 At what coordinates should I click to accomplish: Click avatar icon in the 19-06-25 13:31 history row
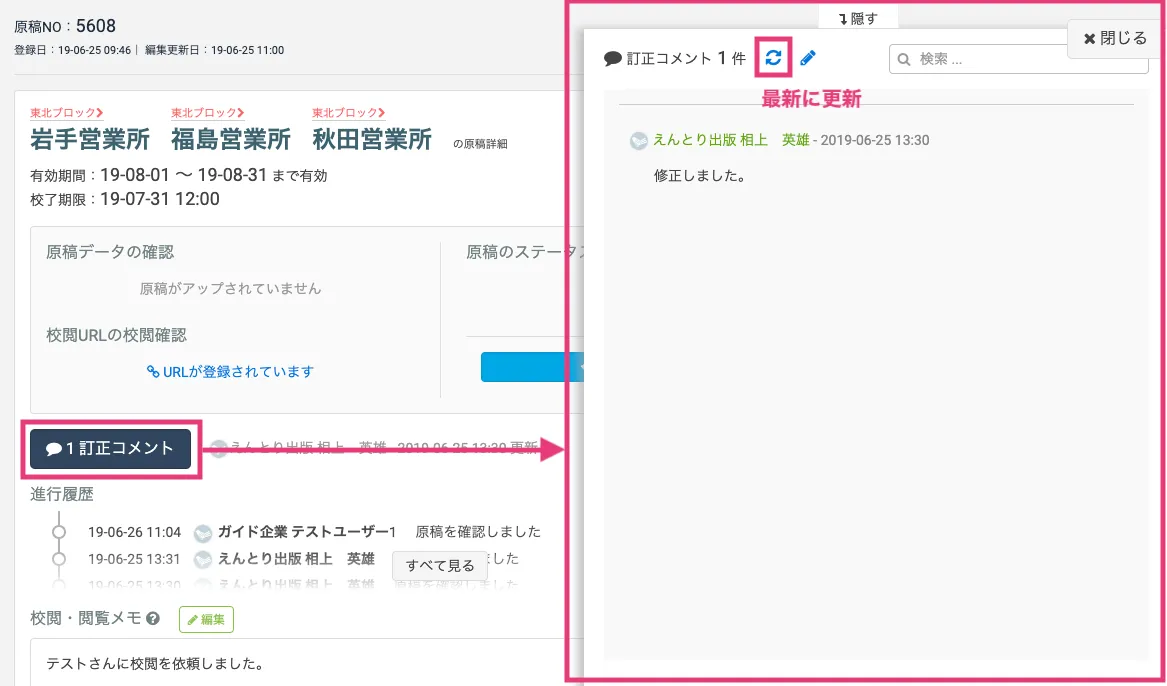[202, 560]
